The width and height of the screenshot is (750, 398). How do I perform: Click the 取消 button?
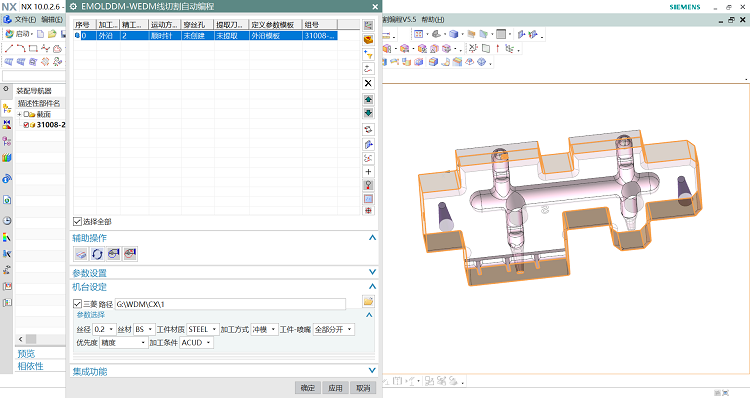click(x=363, y=387)
